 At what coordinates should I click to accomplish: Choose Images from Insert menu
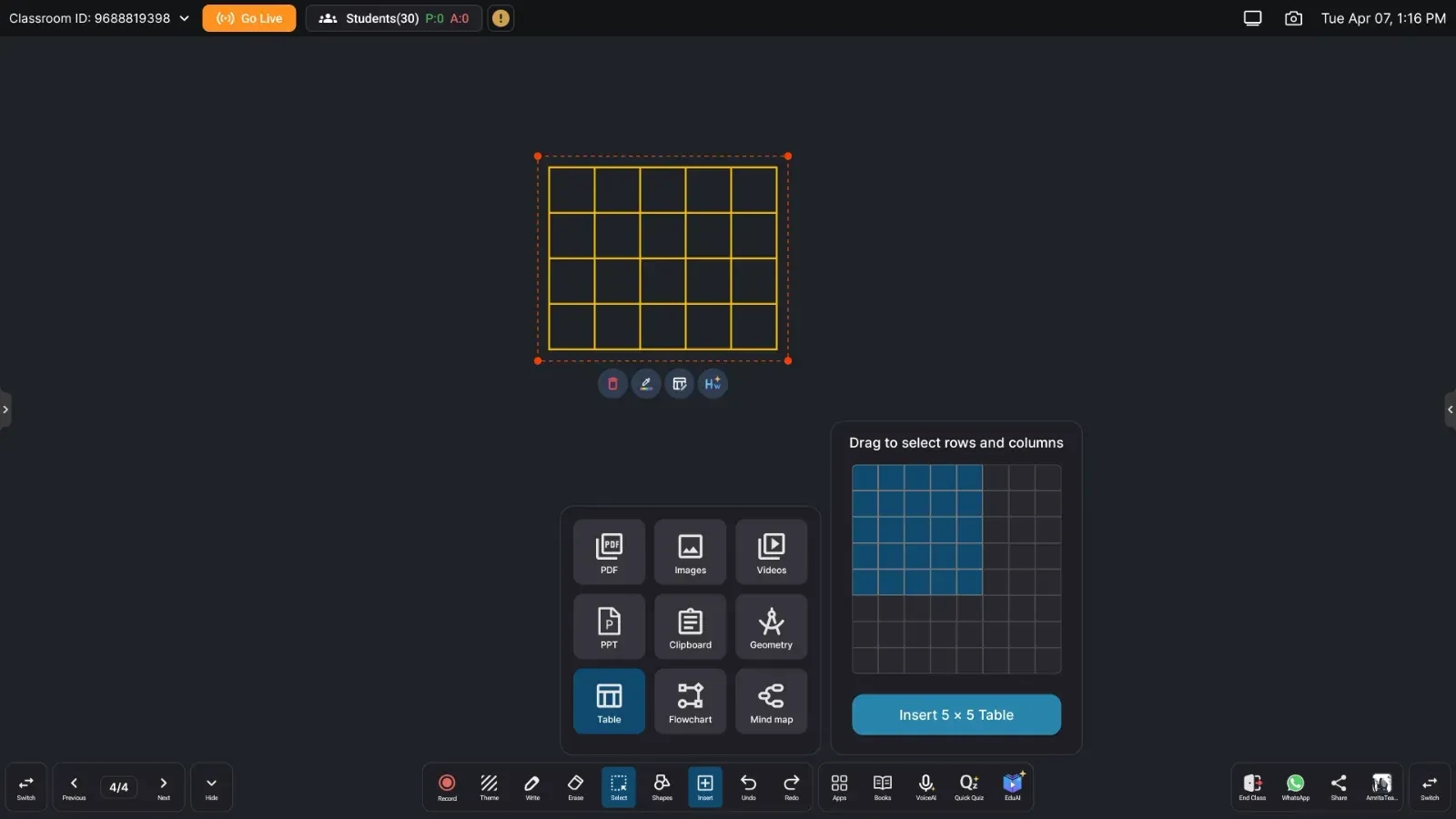point(690,552)
